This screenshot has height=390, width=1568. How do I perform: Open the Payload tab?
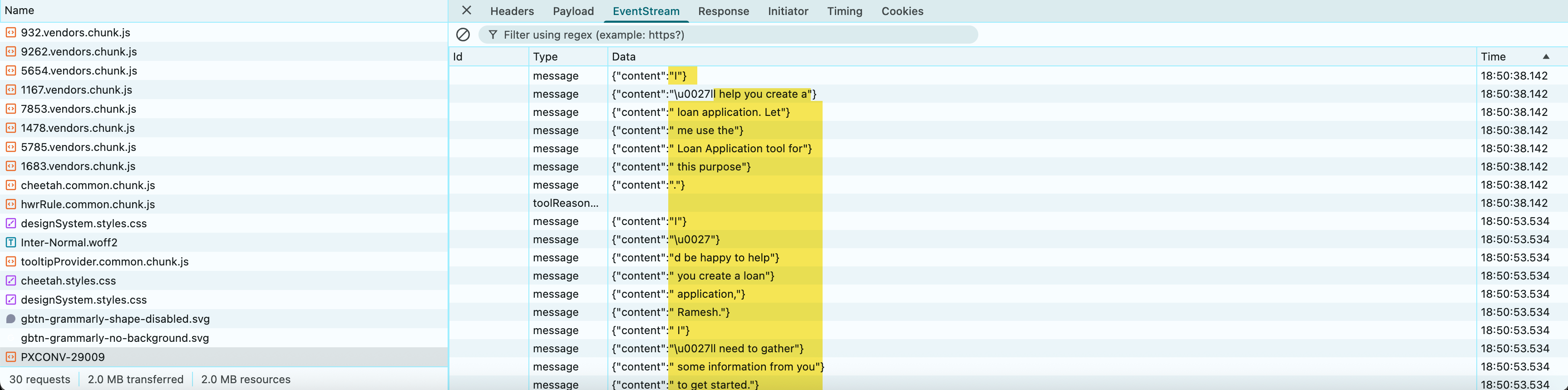(x=573, y=11)
